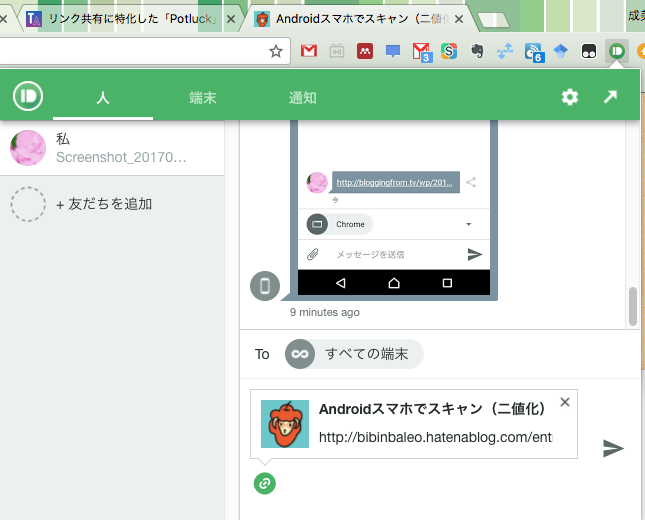The width and height of the screenshot is (645, 520).
Task: Bookmark the page with star icon
Action: click(x=276, y=51)
